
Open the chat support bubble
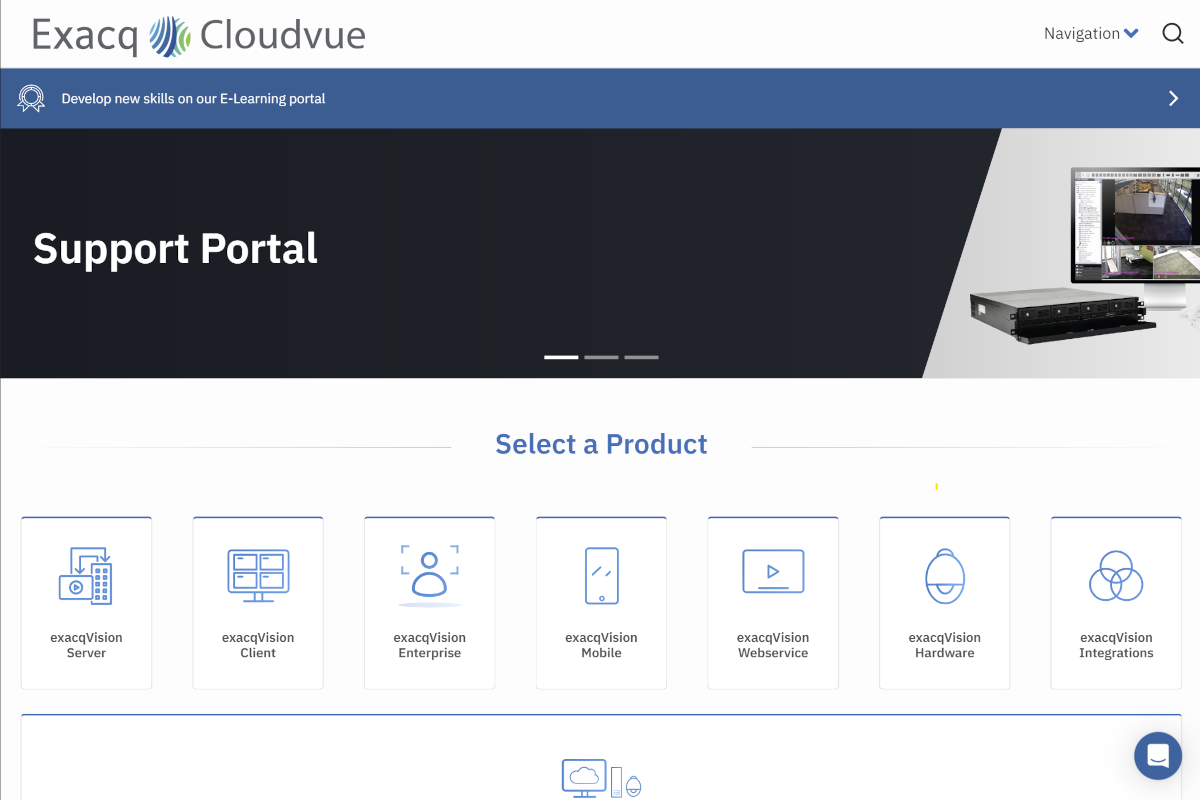pos(1158,755)
